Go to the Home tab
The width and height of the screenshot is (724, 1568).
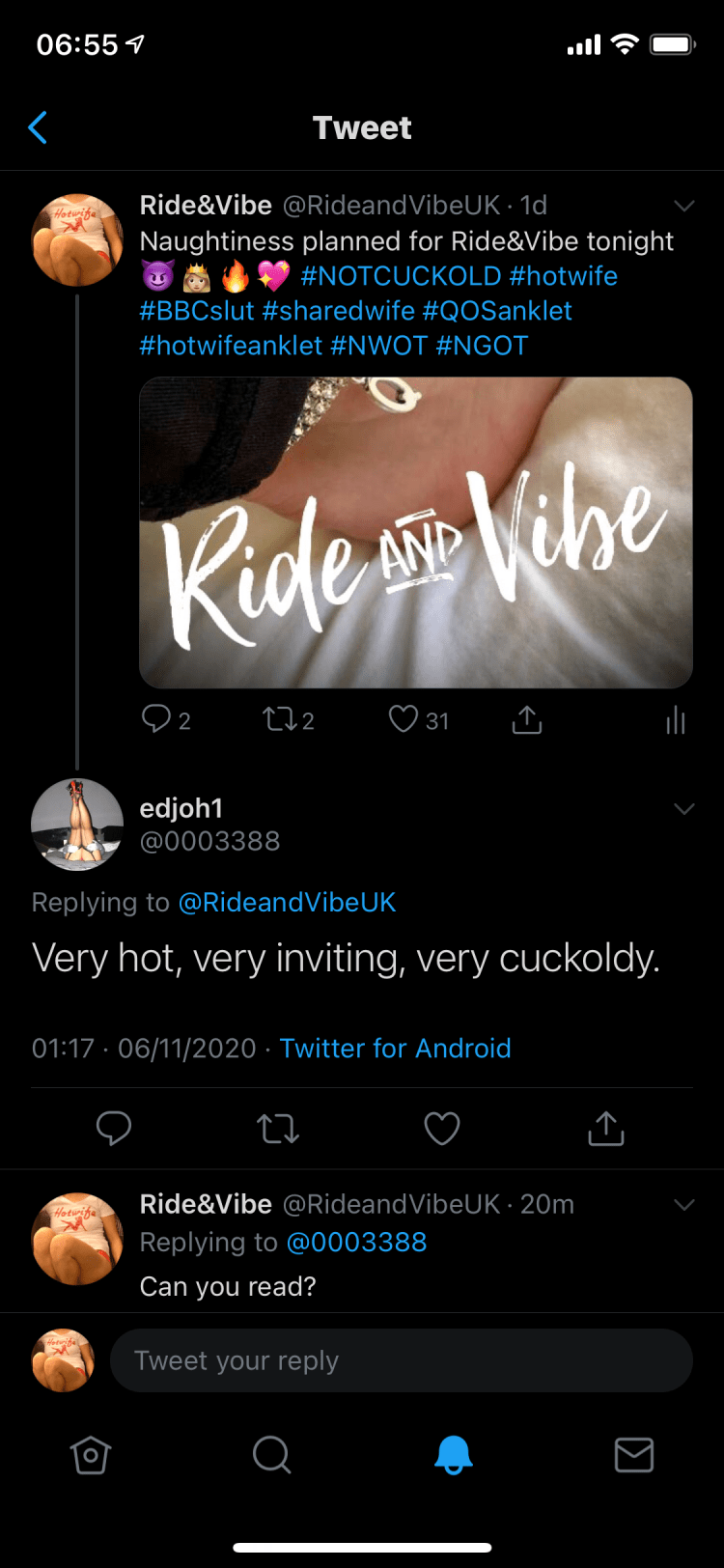coord(91,1454)
